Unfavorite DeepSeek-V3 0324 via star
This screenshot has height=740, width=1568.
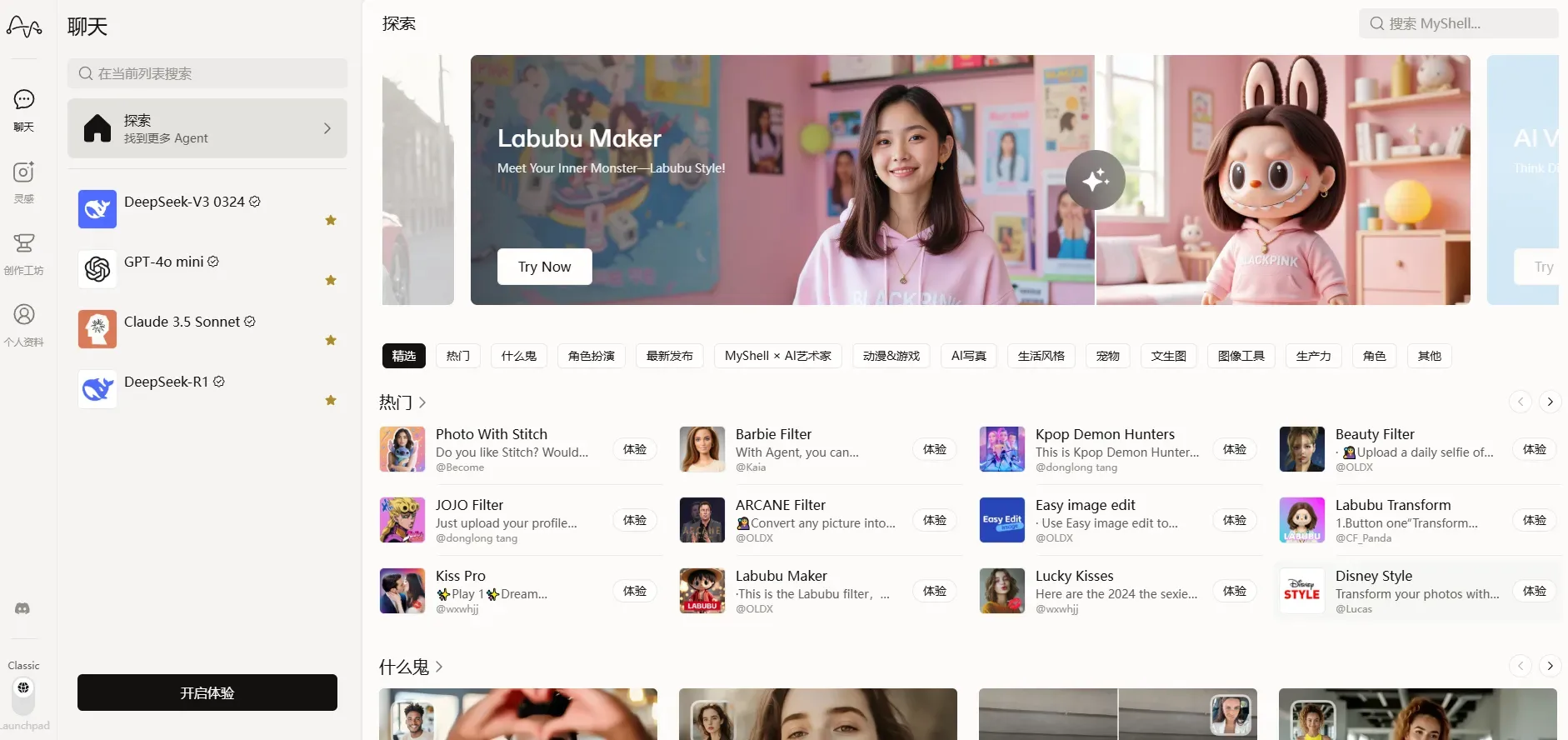331,221
